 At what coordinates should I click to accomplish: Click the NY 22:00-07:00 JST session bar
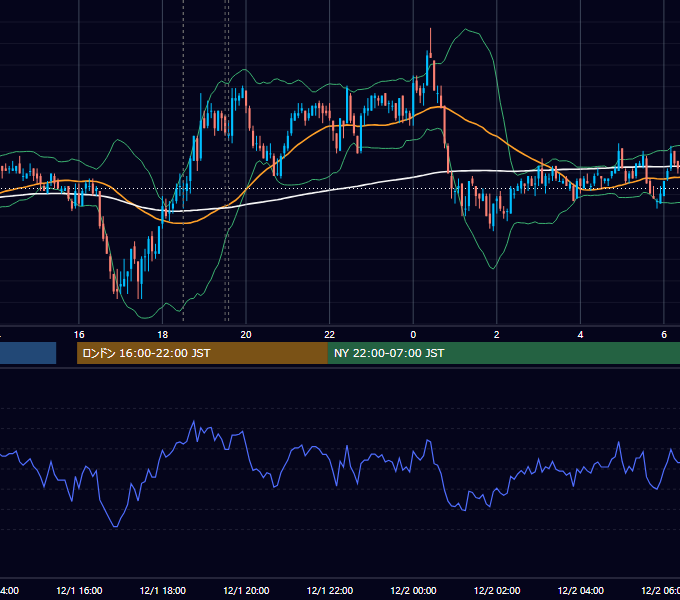[x=503, y=353]
